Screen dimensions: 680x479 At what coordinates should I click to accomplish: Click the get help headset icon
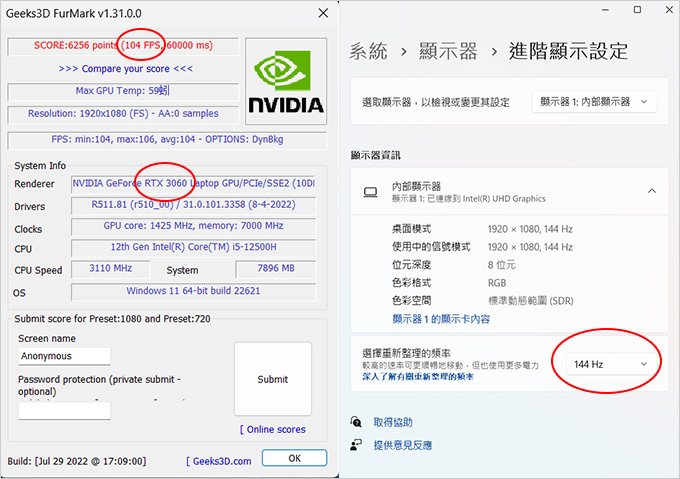(356, 422)
